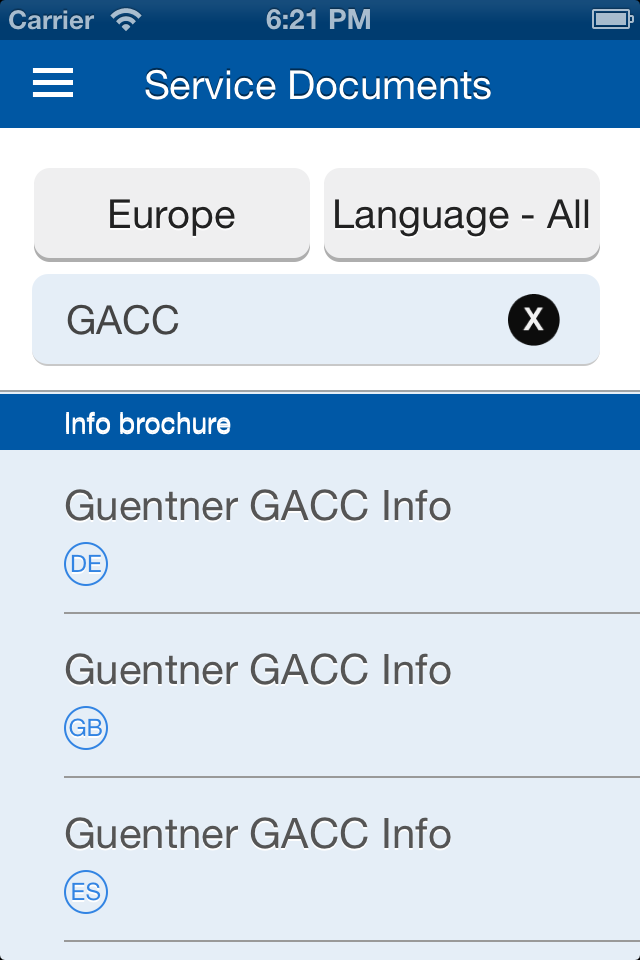Open the German Guentner GACC Info document
The image size is (640, 960).
258,507
